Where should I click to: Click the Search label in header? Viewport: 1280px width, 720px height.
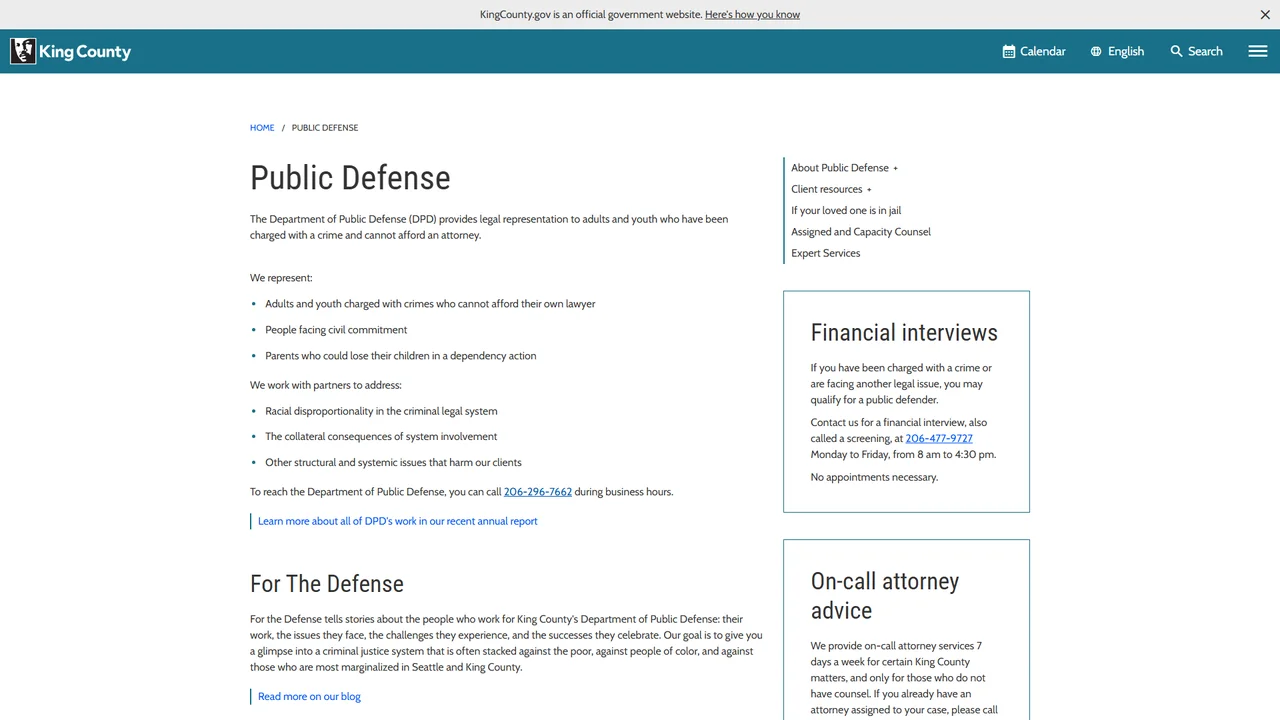point(1205,51)
